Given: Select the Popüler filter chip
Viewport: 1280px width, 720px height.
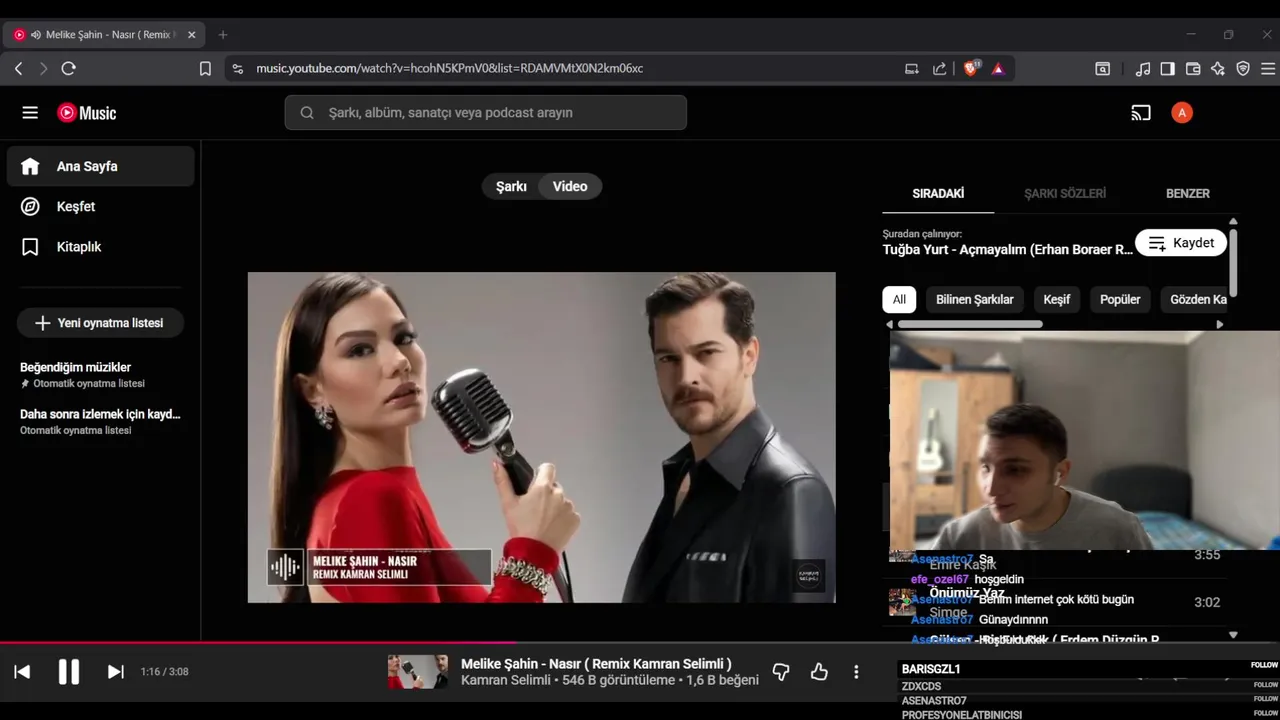Looking at the screenshot, I should pos(1120,299).
